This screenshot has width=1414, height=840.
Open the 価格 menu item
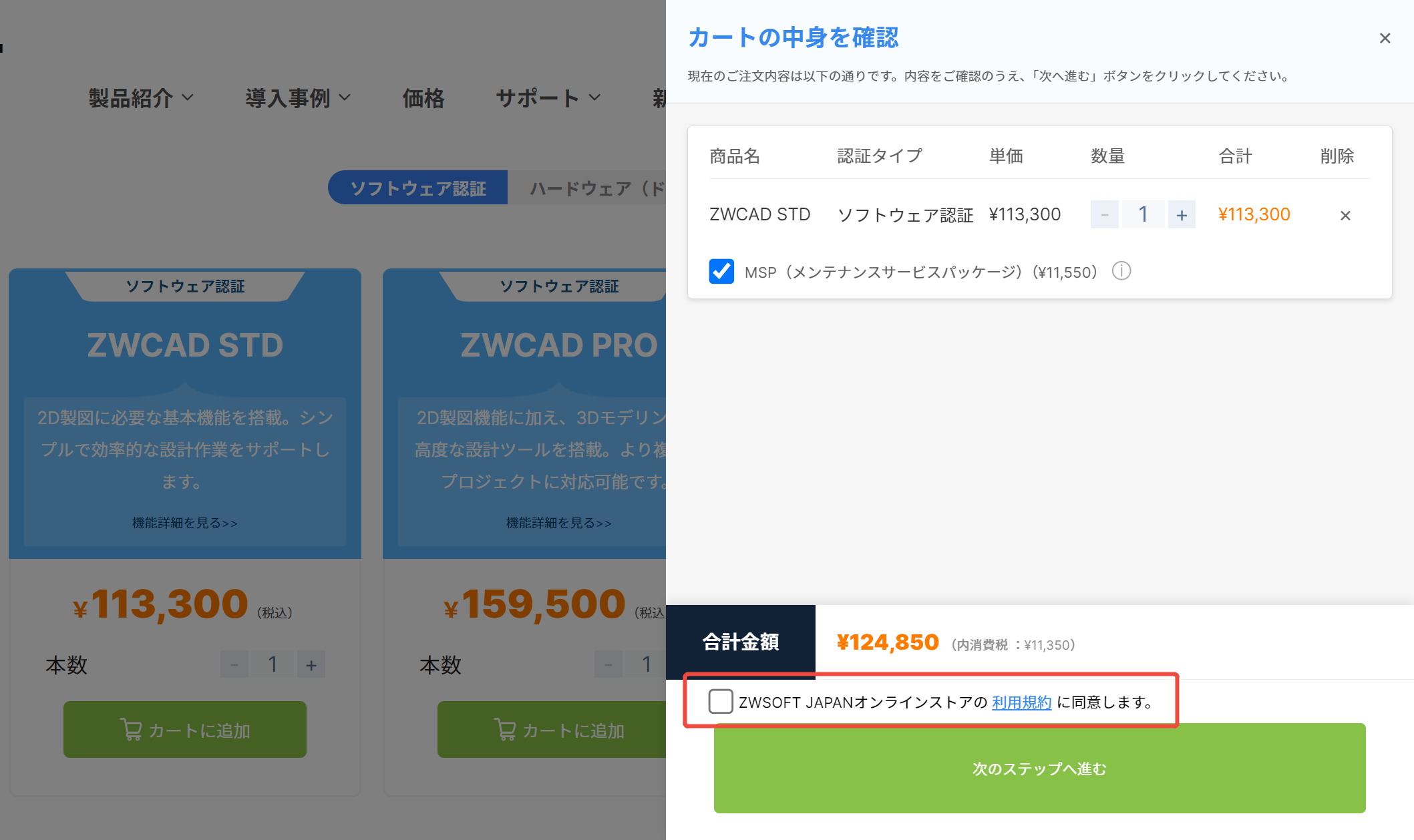(423, 98)
